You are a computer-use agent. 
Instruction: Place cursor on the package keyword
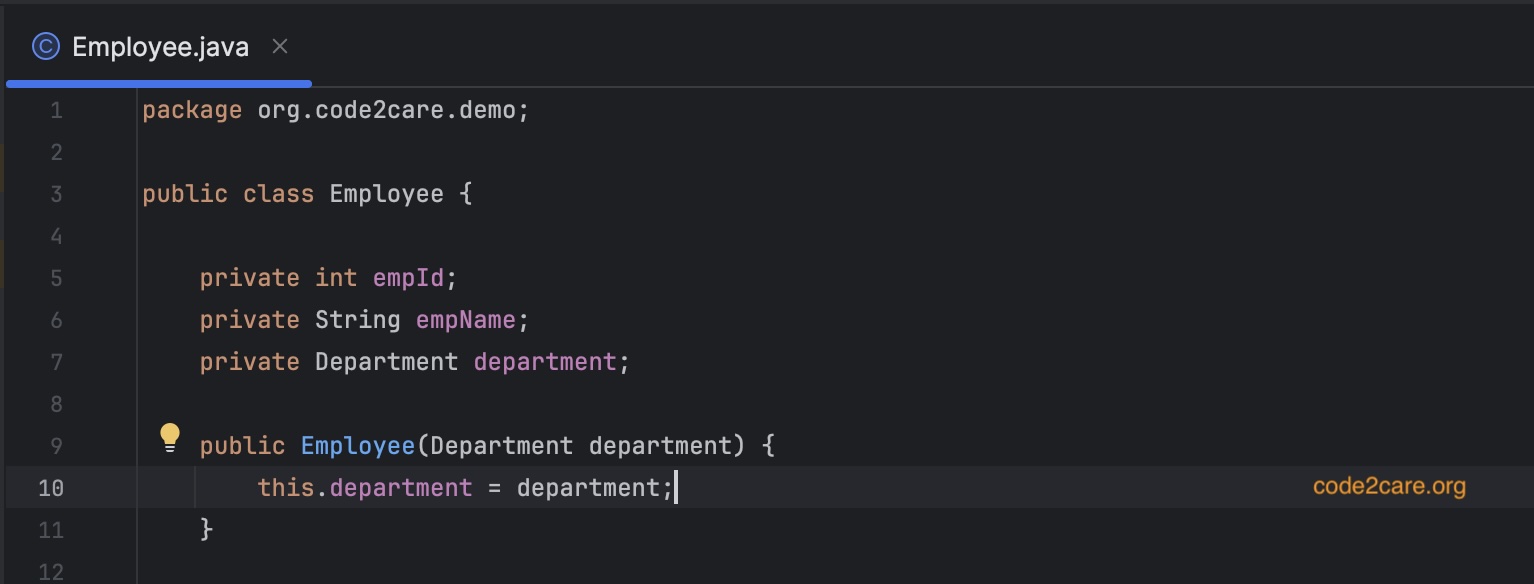[x=192, y=110]
